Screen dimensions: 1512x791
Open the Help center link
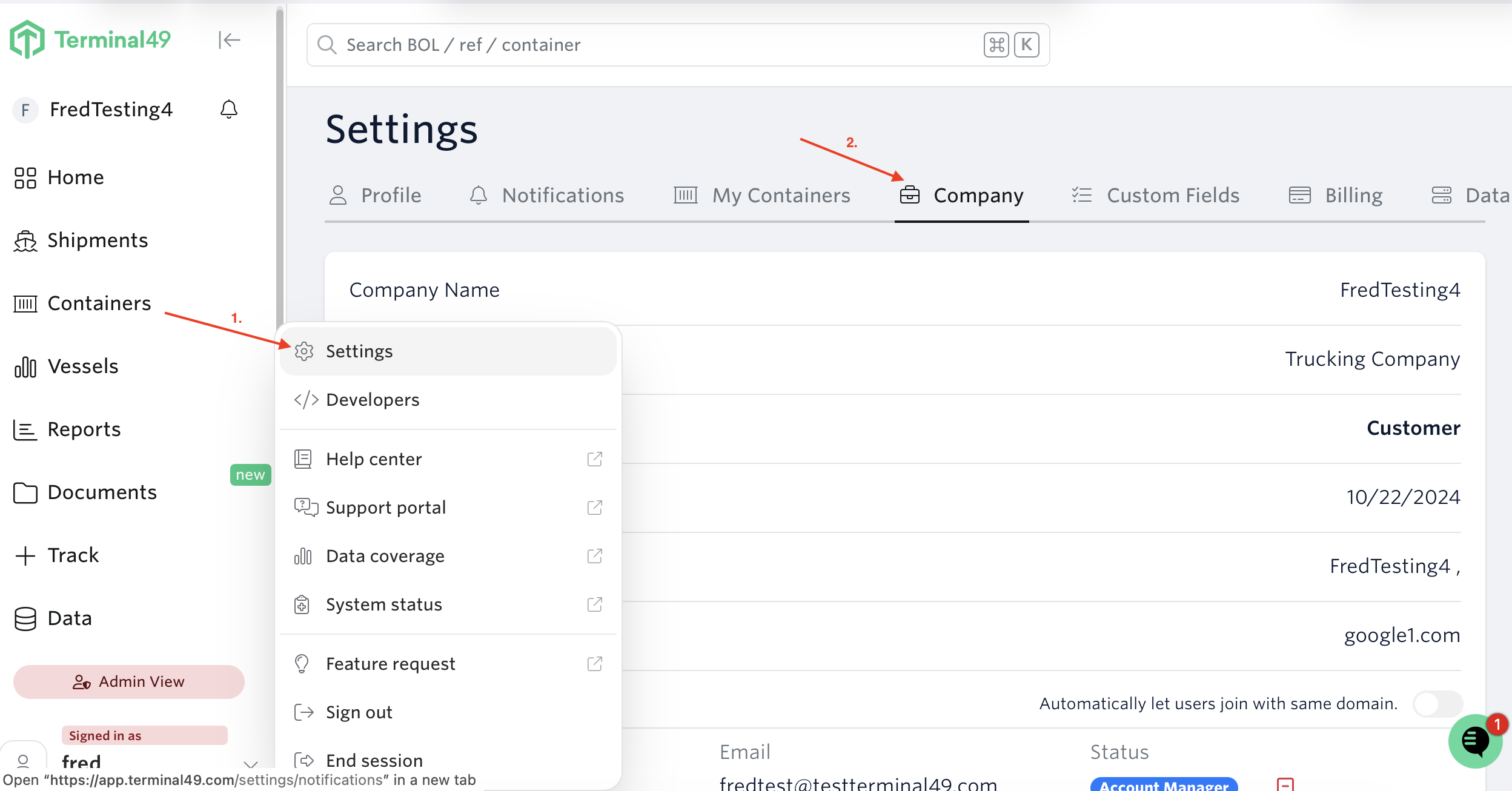(x=373, y=459)
